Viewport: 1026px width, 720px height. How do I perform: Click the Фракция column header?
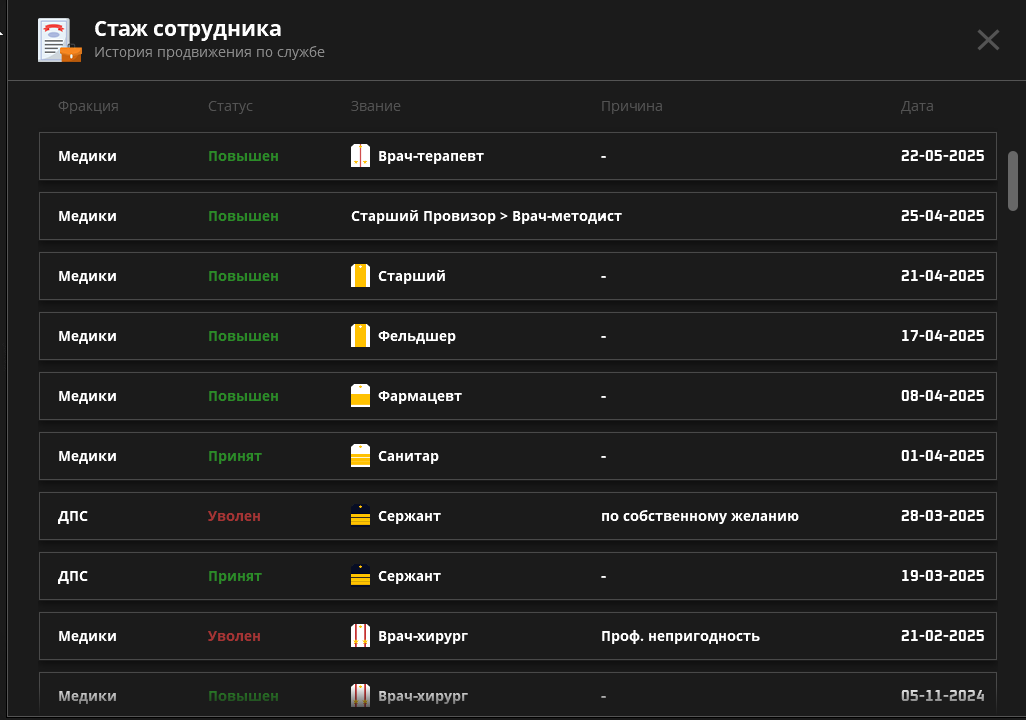coord(88,106)
